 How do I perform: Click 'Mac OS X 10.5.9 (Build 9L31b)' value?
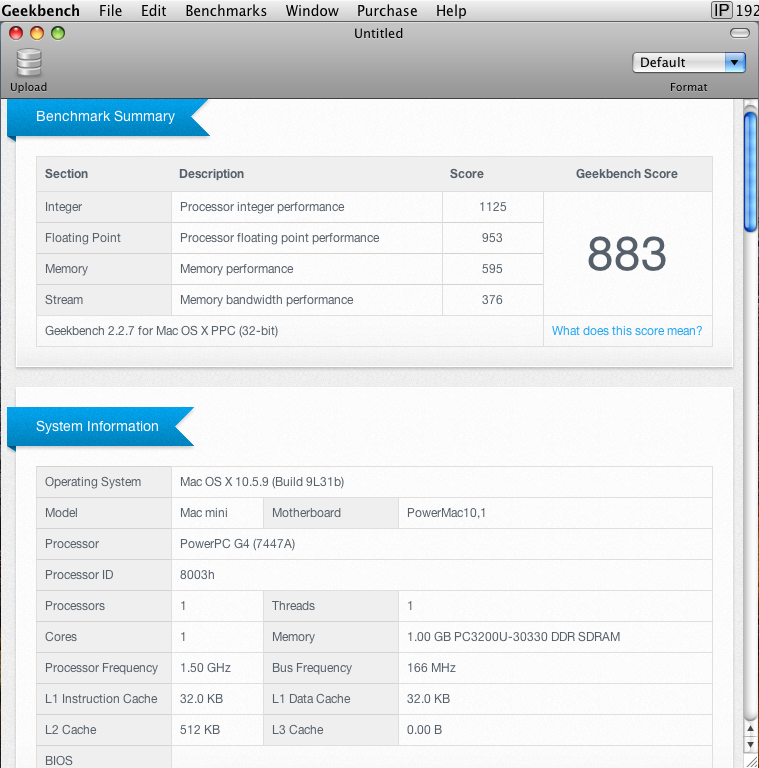point(262,481)
